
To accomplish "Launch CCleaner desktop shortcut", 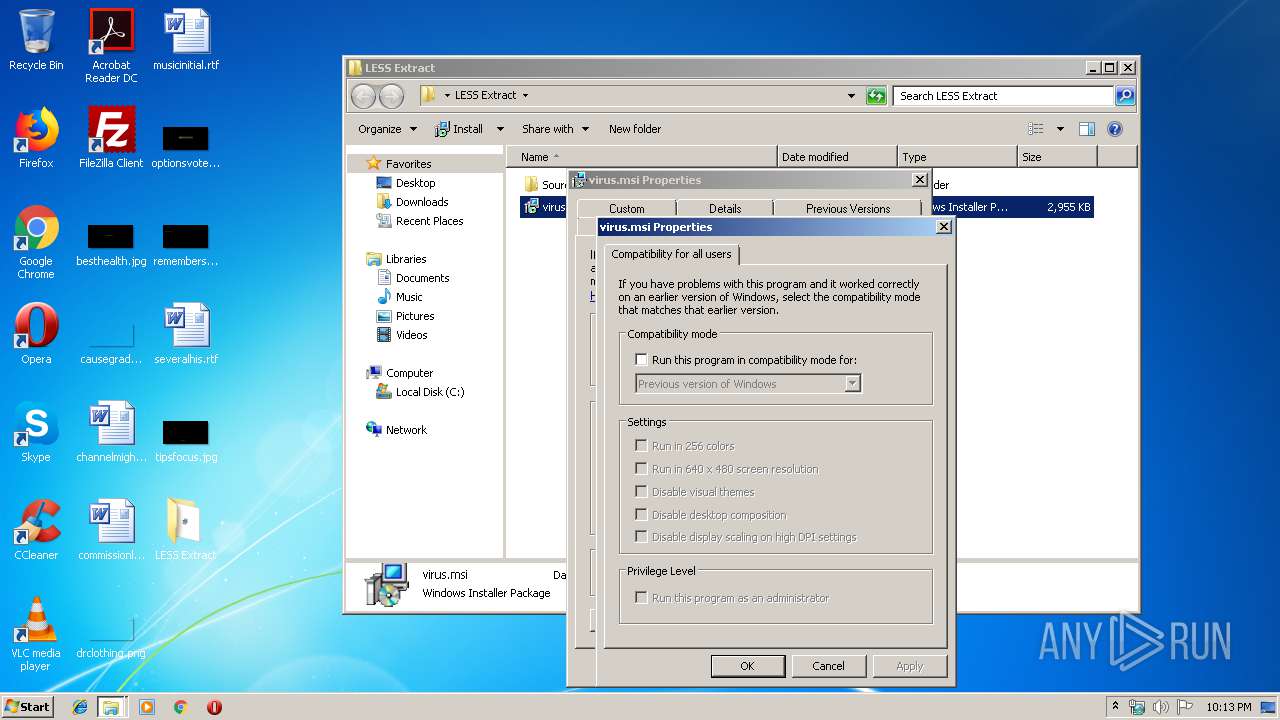I will pyautogui.click(x=36, y=529).
